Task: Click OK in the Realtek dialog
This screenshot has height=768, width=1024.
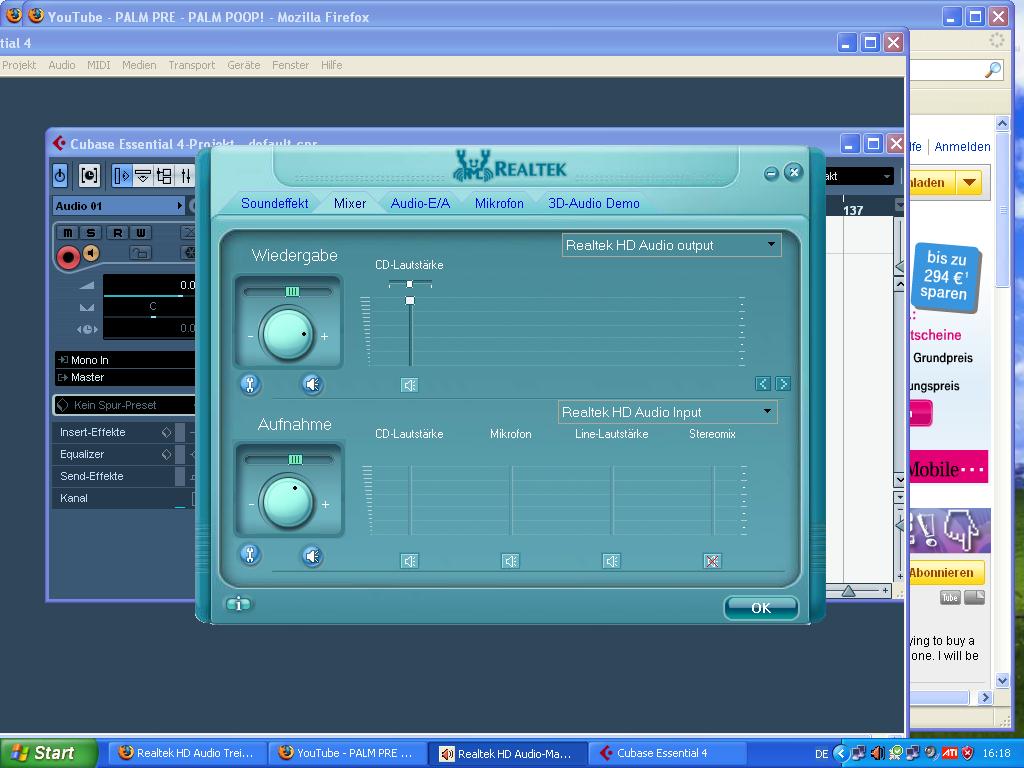Action: click(761, 608)
